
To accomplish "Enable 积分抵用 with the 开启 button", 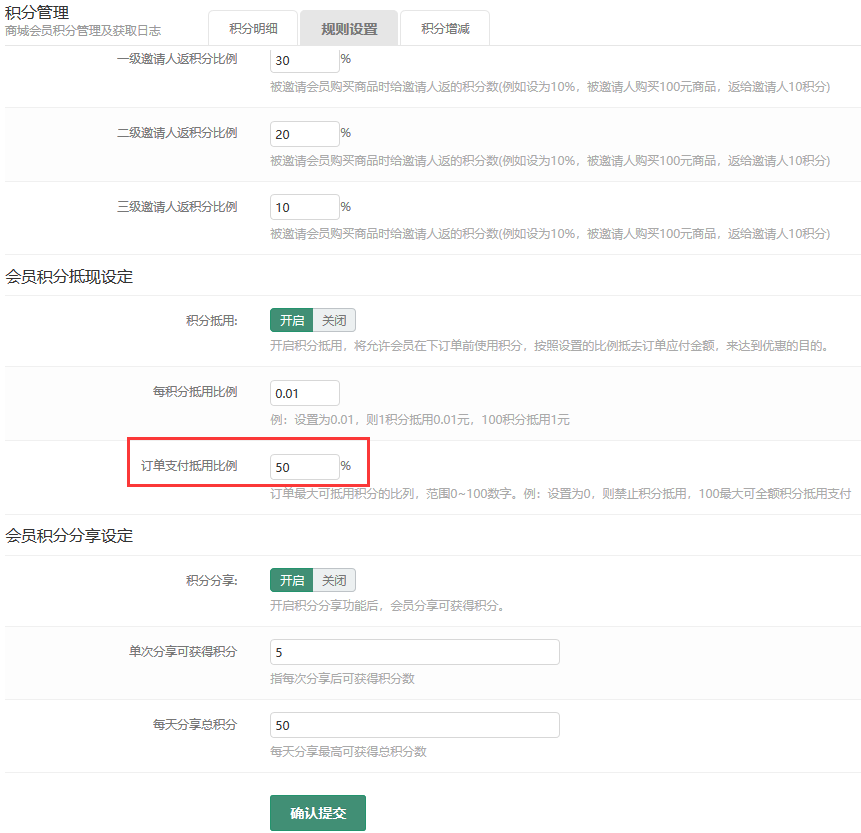I will point(291,320).
